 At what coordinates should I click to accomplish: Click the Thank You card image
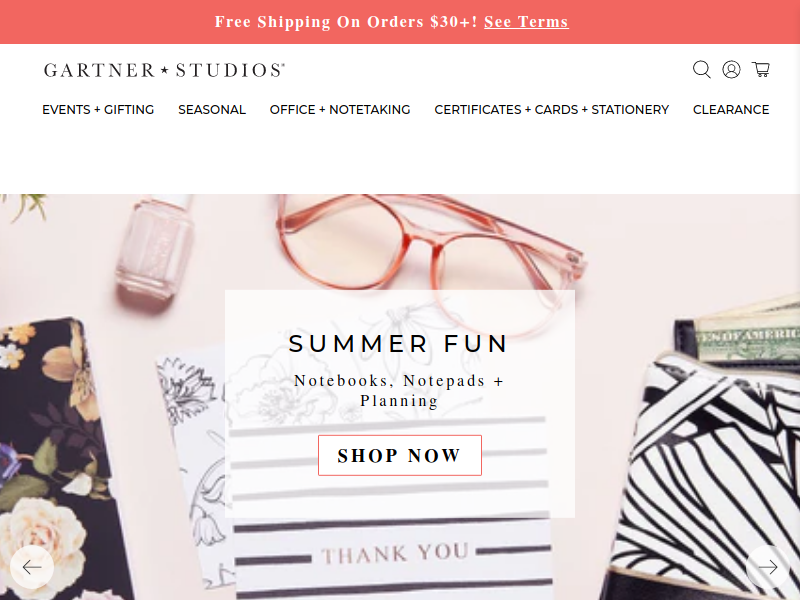[x=393, y=554]
